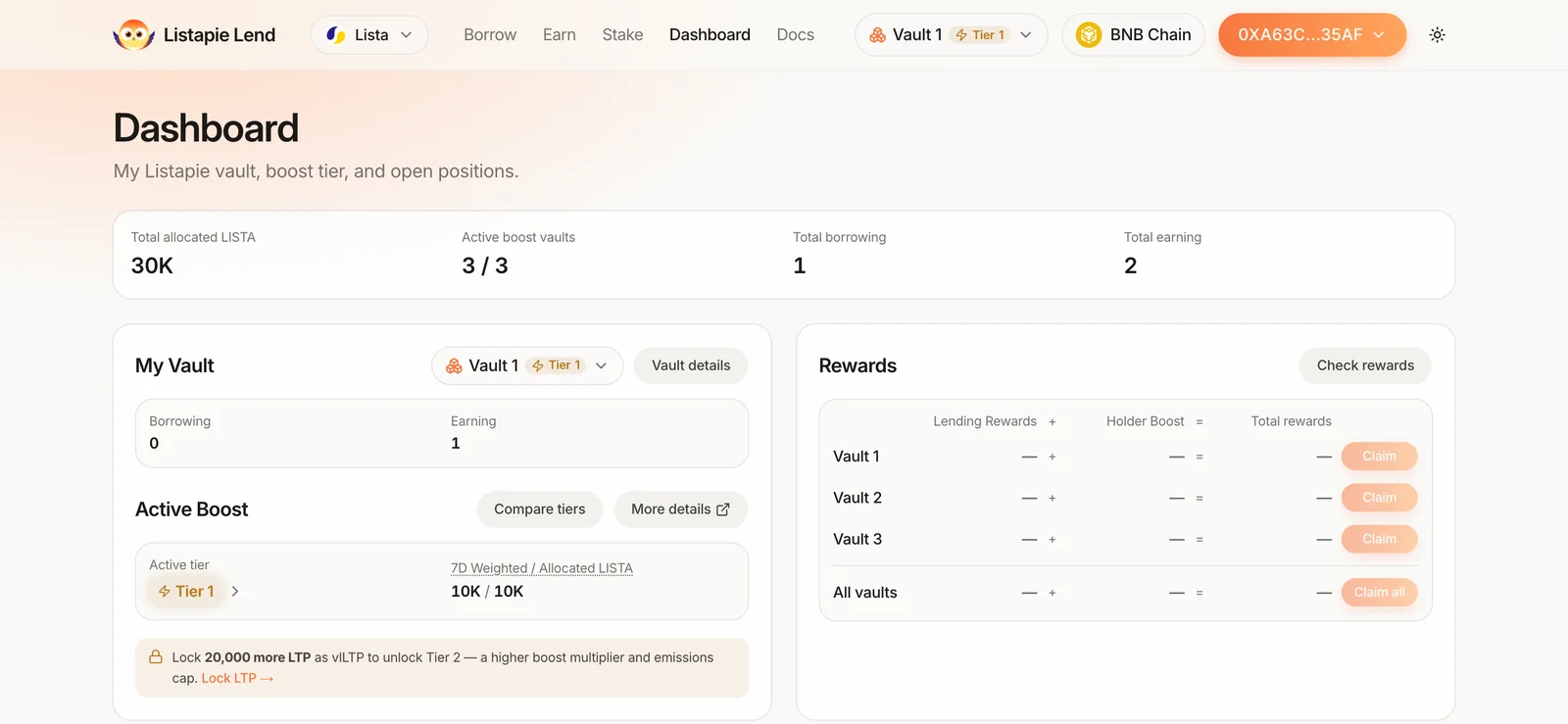Open the Docs link in navigation

pyautogui.click(x=796, y=35)
